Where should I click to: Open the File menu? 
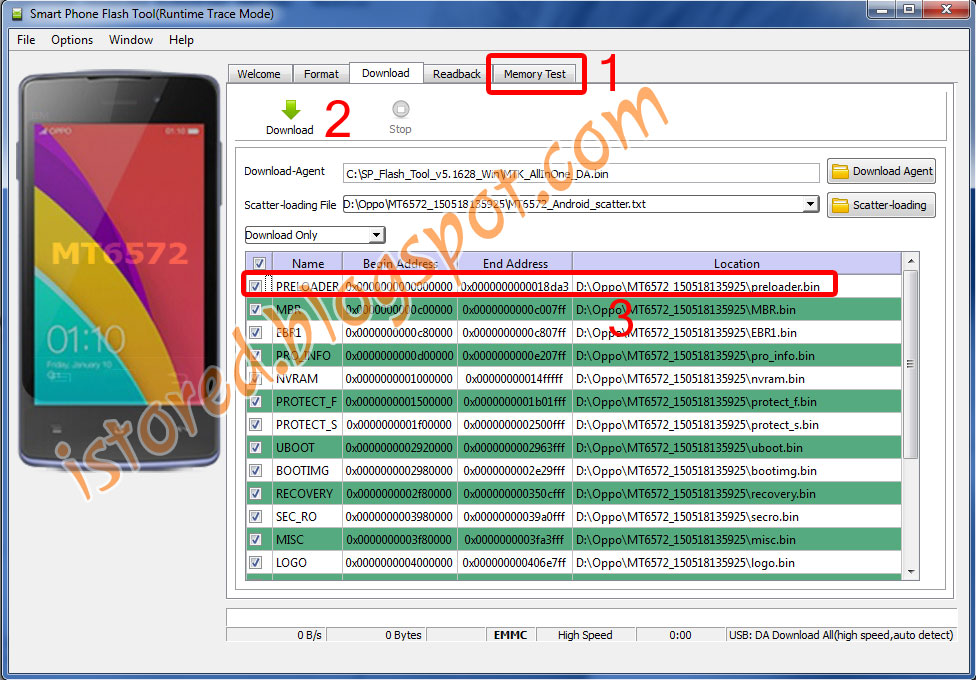coord(26,40)
